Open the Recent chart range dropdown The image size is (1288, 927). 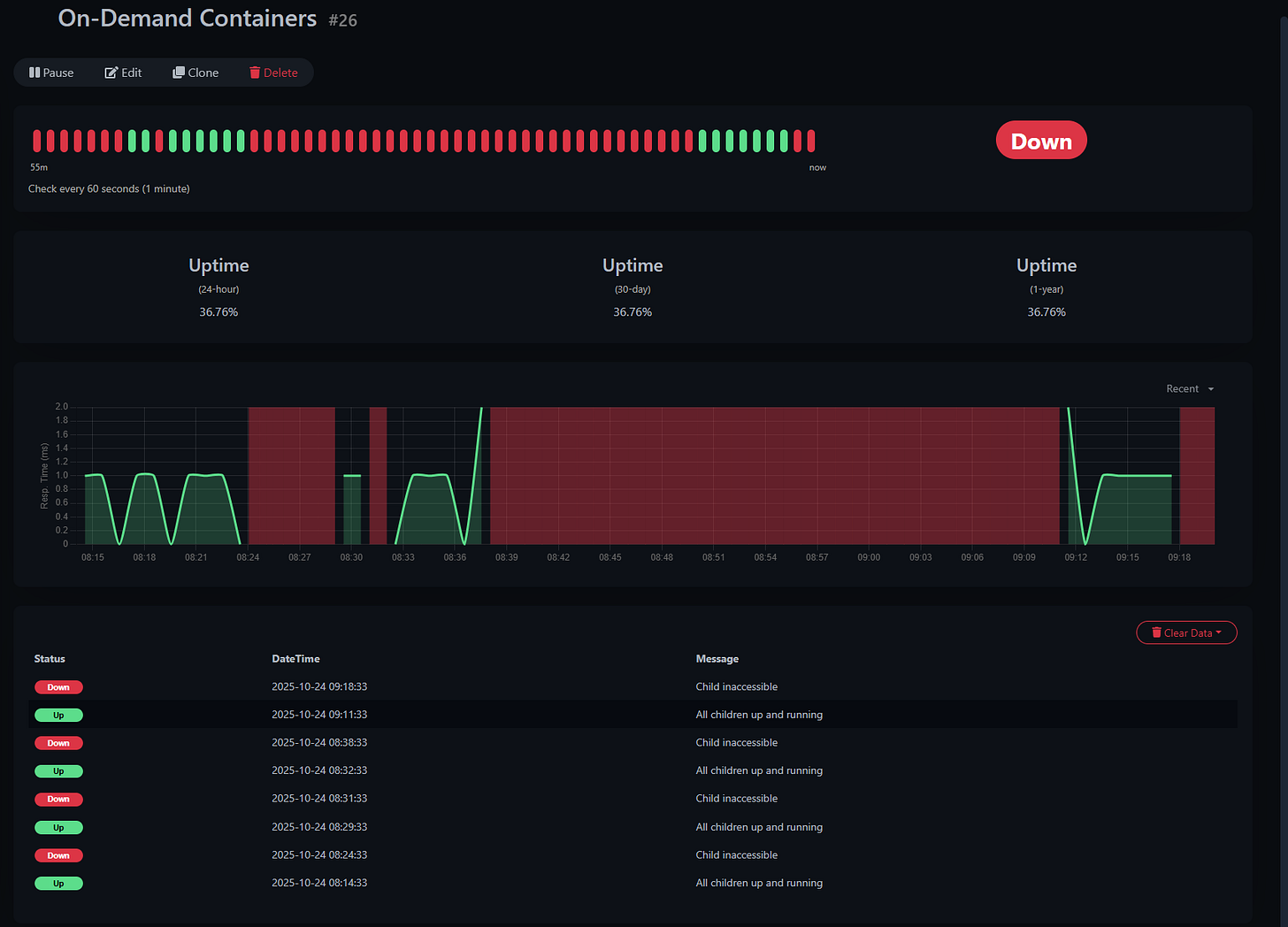coord(1190,389)
